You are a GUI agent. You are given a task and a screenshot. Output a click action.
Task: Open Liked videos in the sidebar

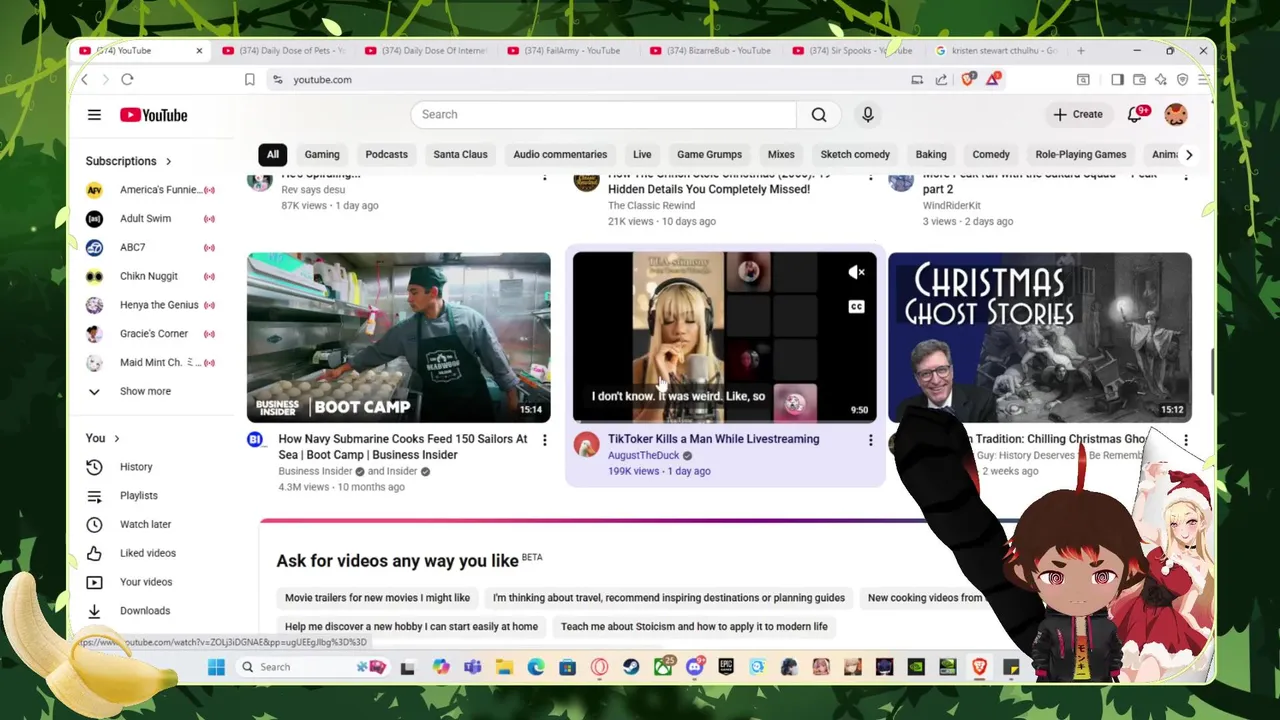(x=147, y=553)
